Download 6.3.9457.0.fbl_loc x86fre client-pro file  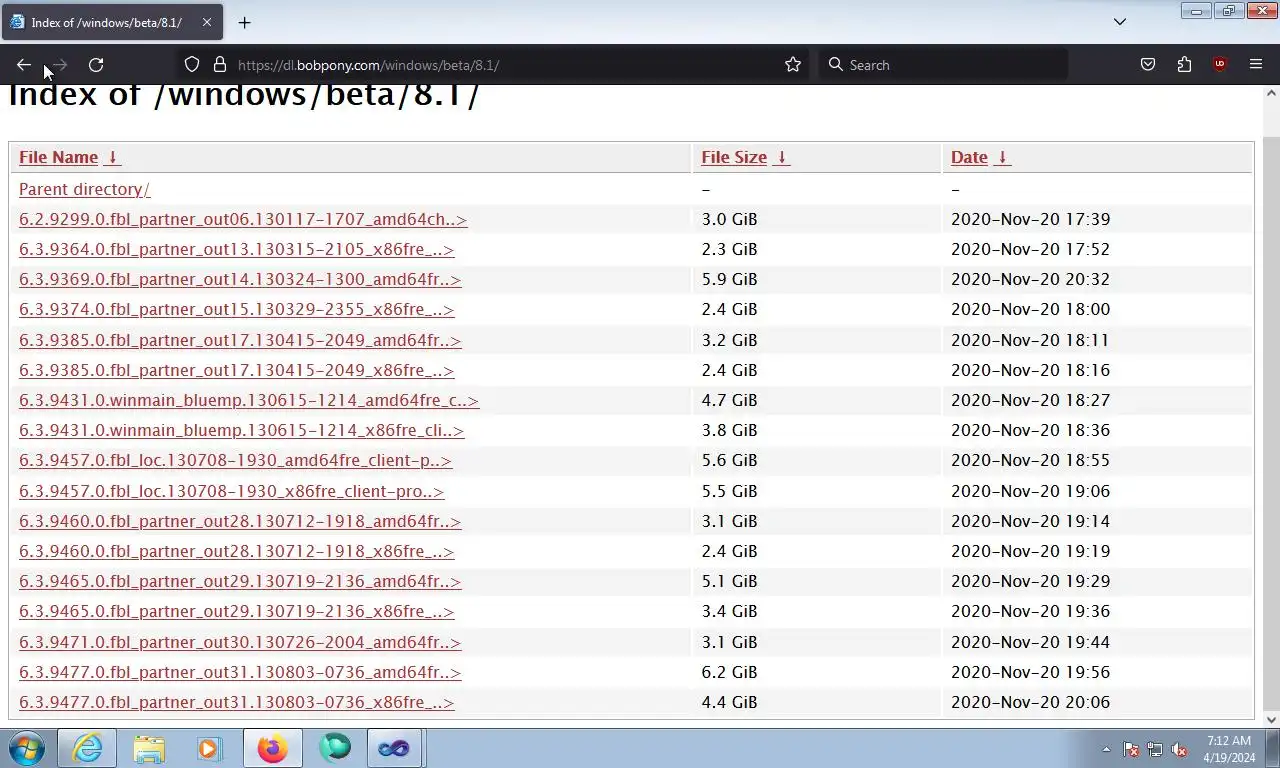[231, 491]
